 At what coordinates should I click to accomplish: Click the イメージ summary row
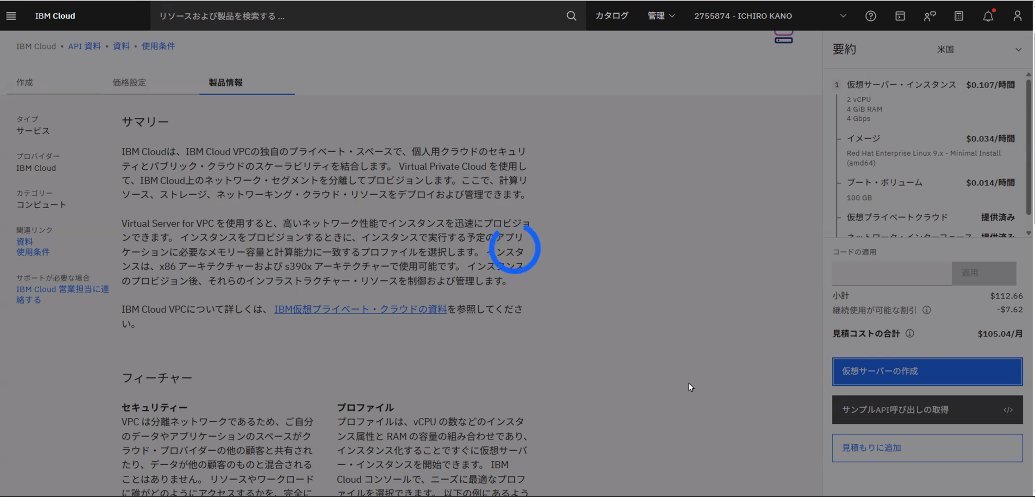[x=931, y=139]
